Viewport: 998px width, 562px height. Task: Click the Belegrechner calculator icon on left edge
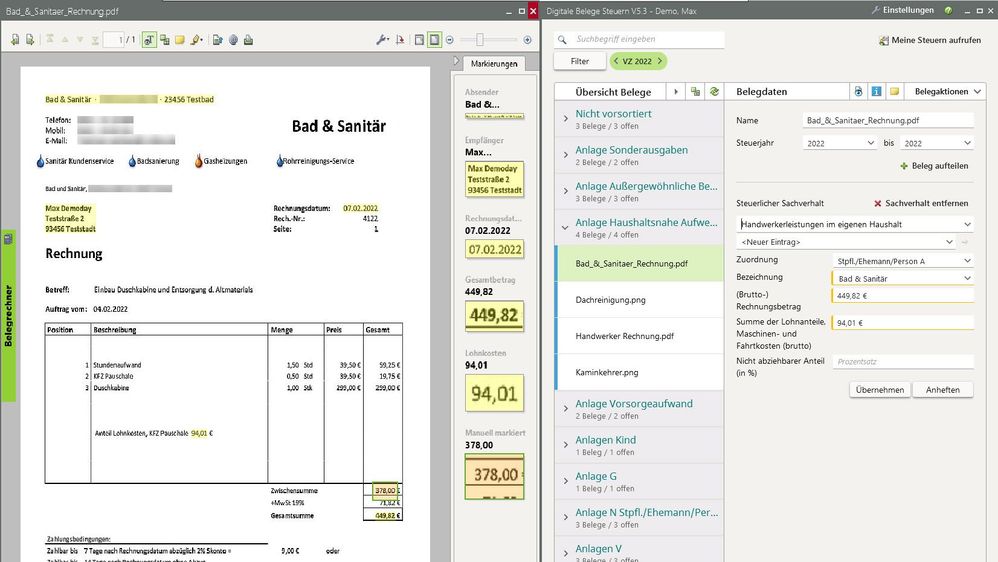pyautogui.click(x=8, y=239)
